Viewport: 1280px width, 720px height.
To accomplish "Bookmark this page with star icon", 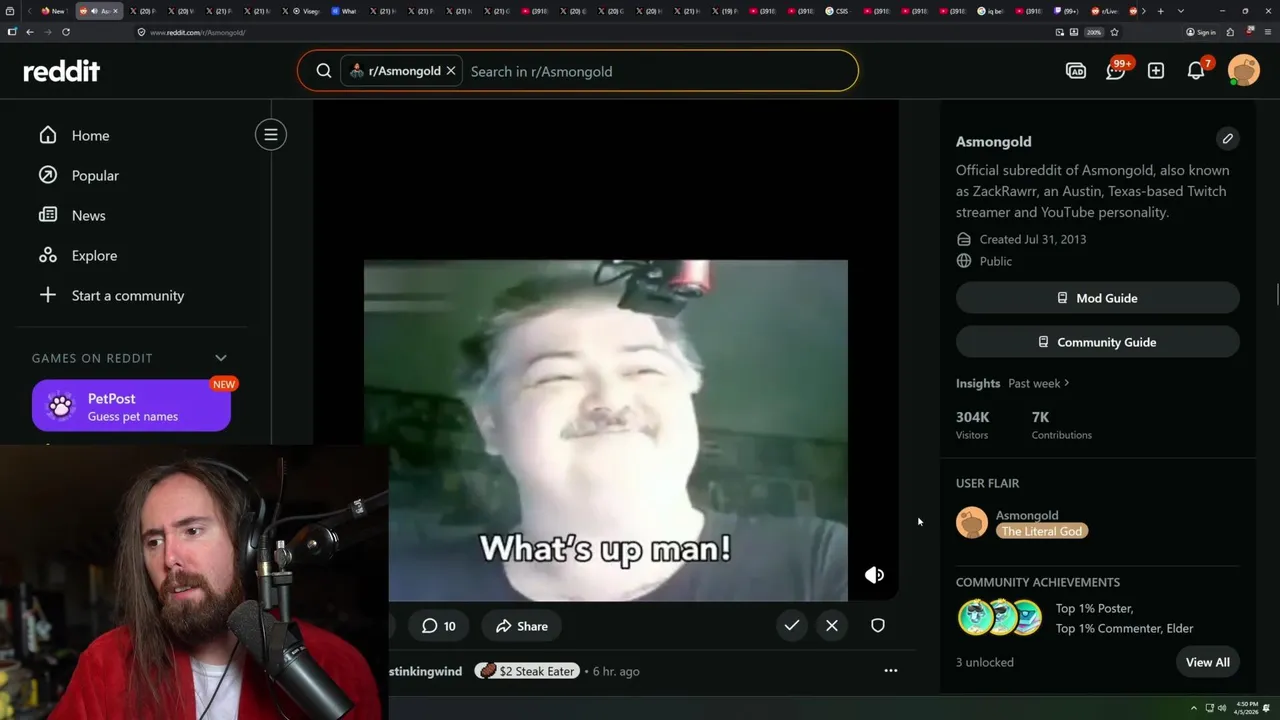I will [1114, 32].
